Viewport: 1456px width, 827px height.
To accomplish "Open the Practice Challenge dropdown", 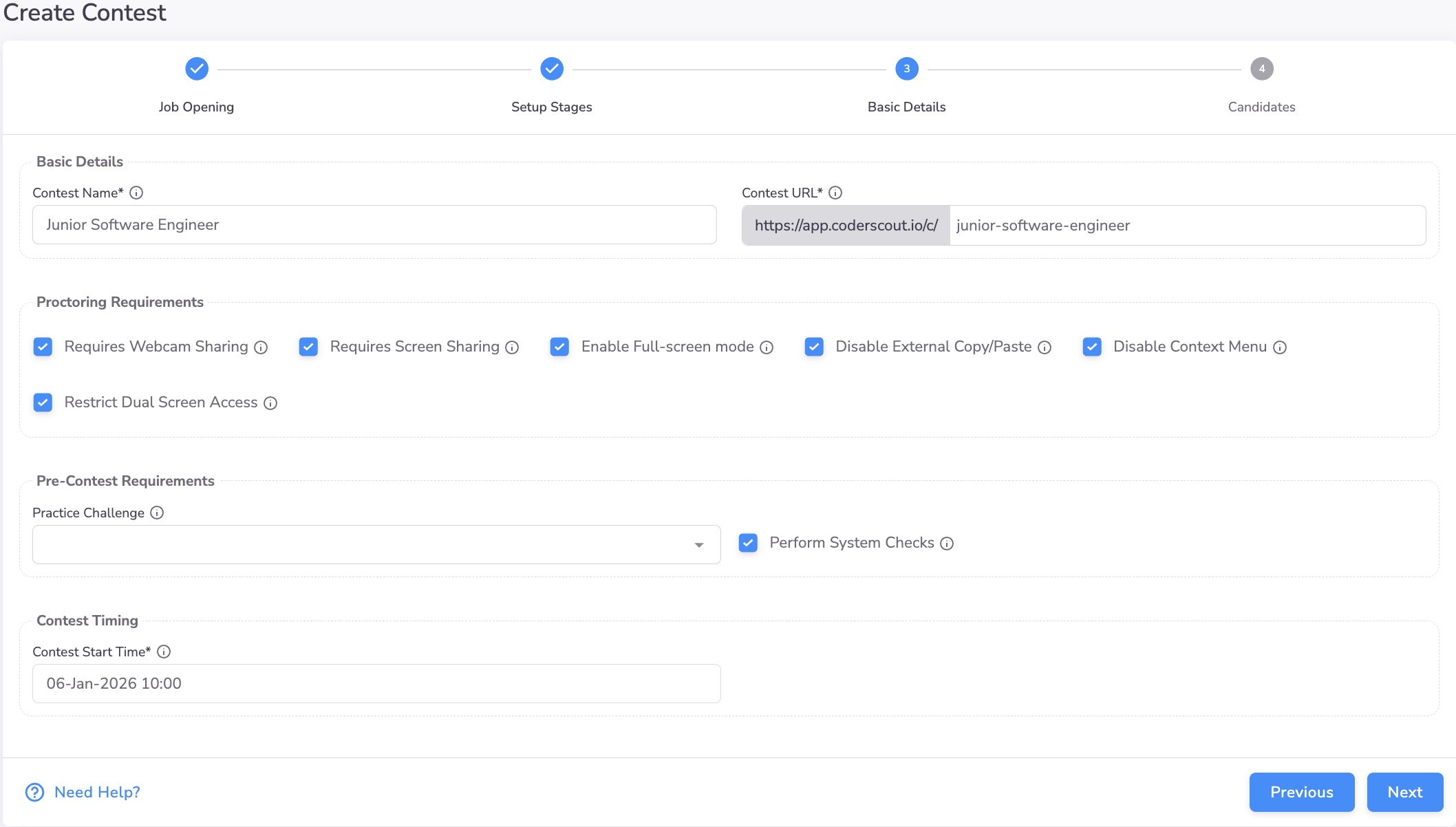I will (x=698, y=544).
